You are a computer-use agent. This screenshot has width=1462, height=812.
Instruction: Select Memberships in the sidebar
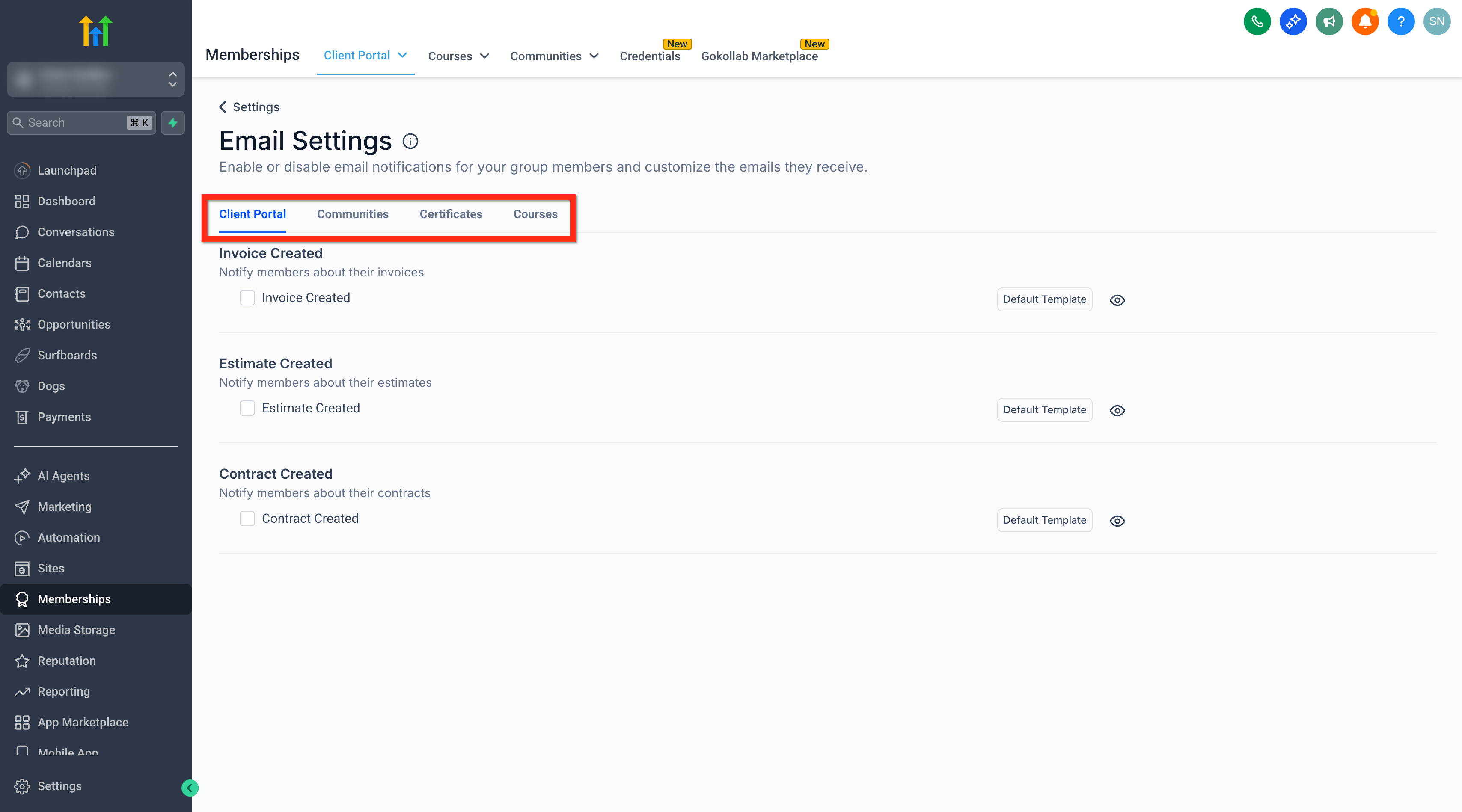(95, 599)
